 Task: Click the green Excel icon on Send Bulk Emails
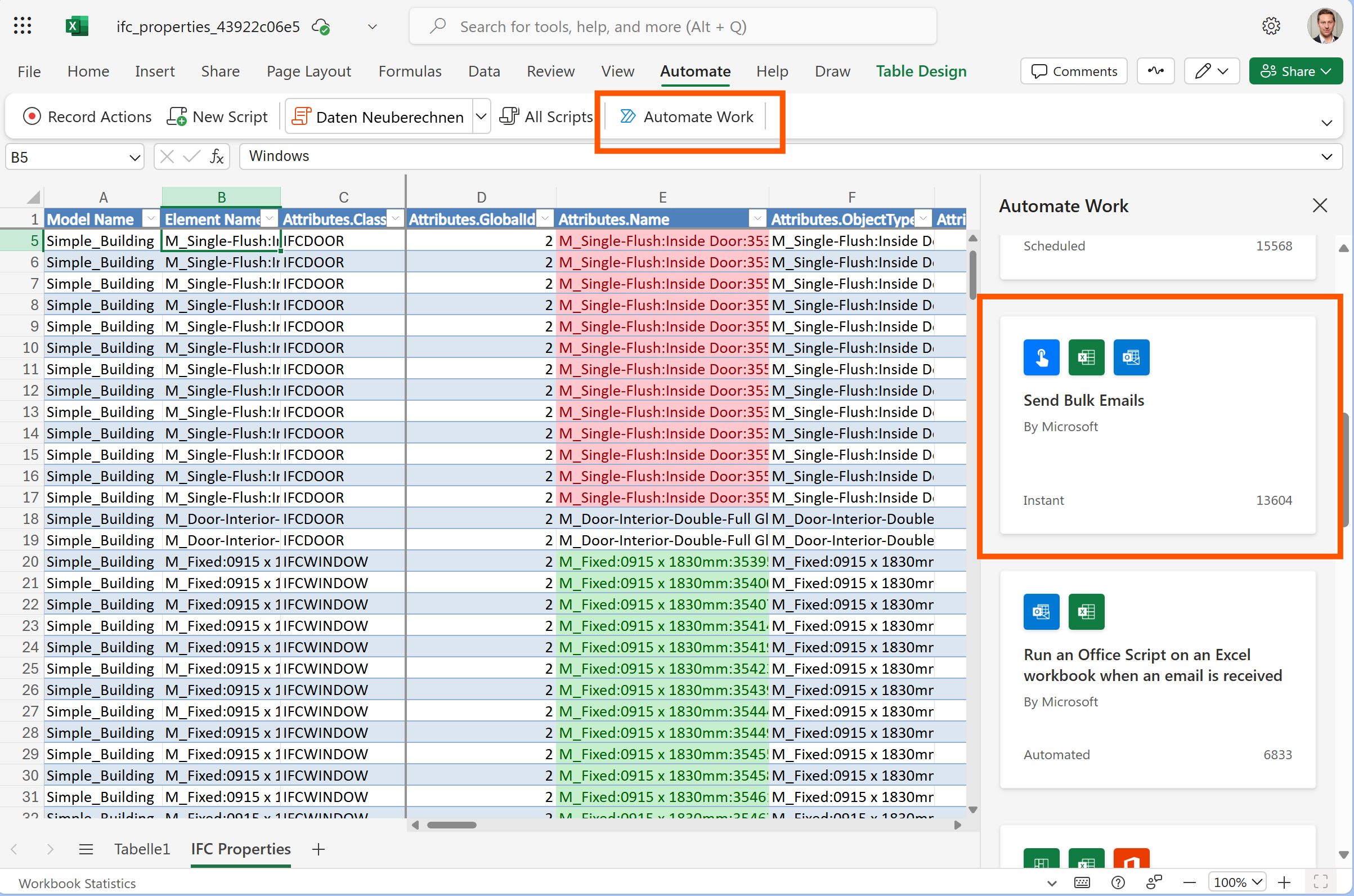pyautogui.click(x=1086, y=357)
